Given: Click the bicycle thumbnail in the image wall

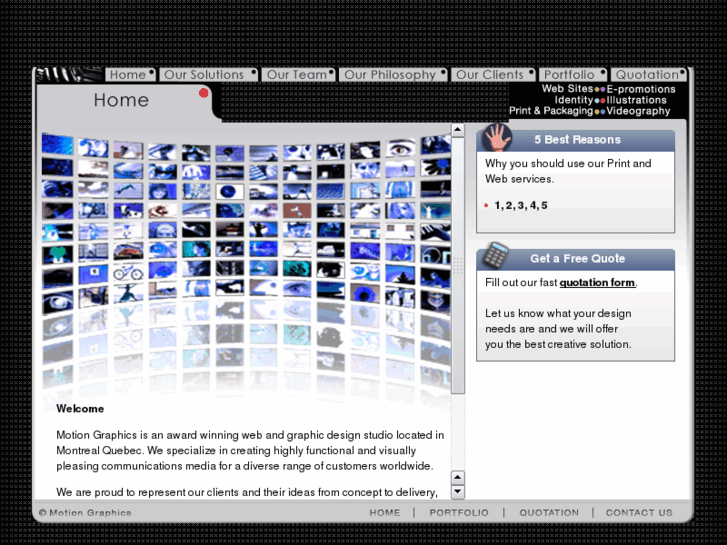Looking at the screenshot, I should (x=128, y=273).
